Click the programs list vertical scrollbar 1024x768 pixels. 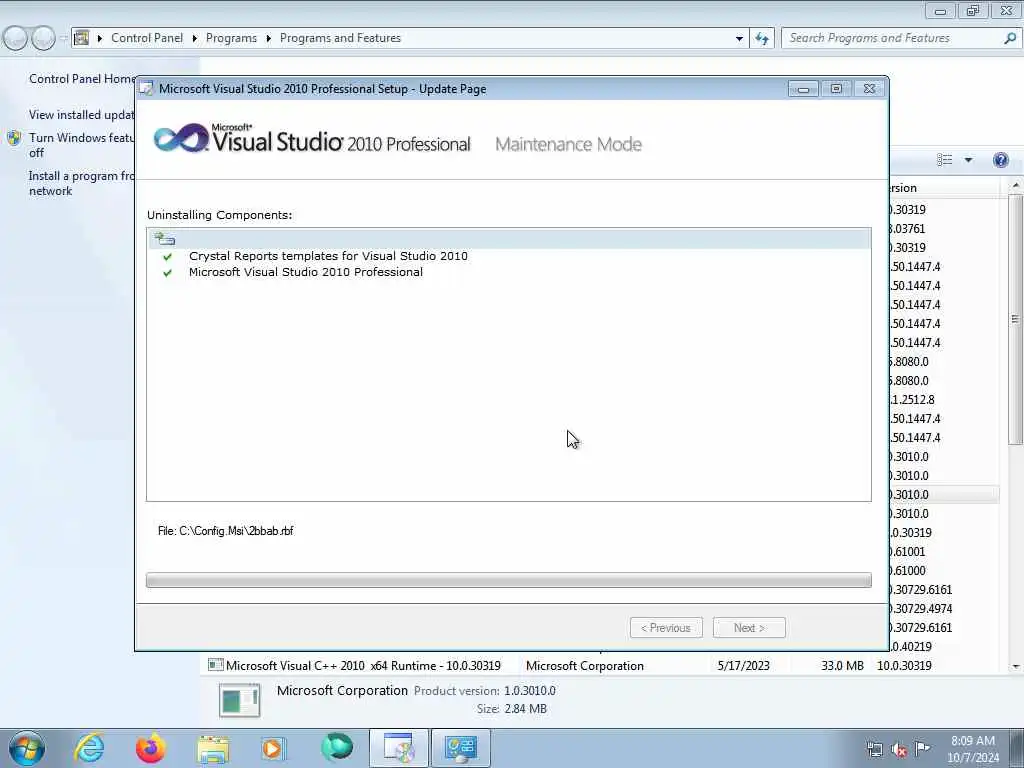coord(1015,319)
